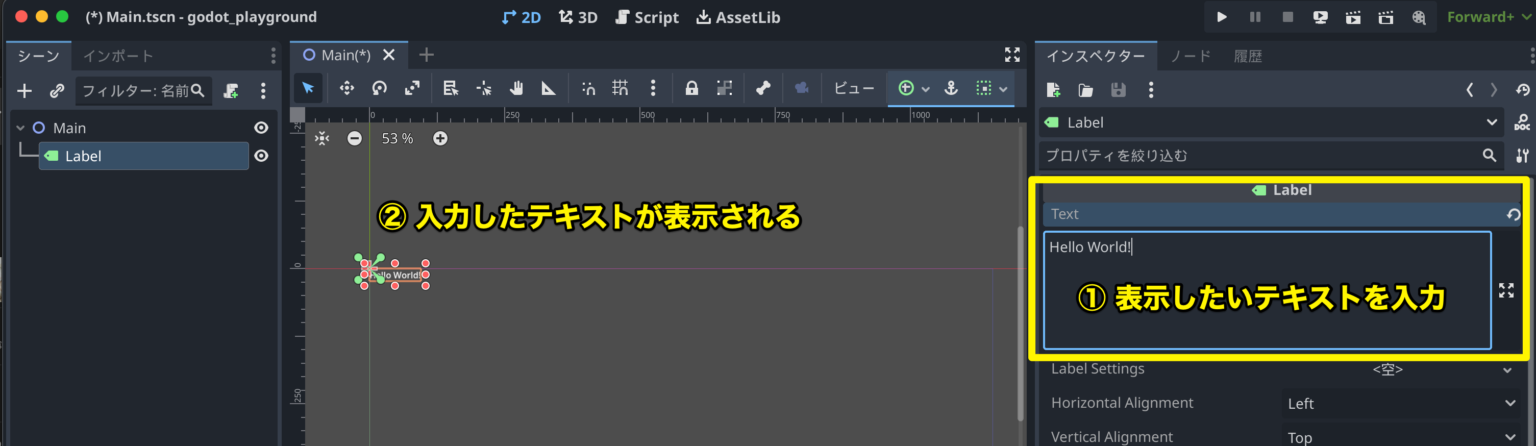
Task: Open the documentation DOC icon
Action: 1522,123
